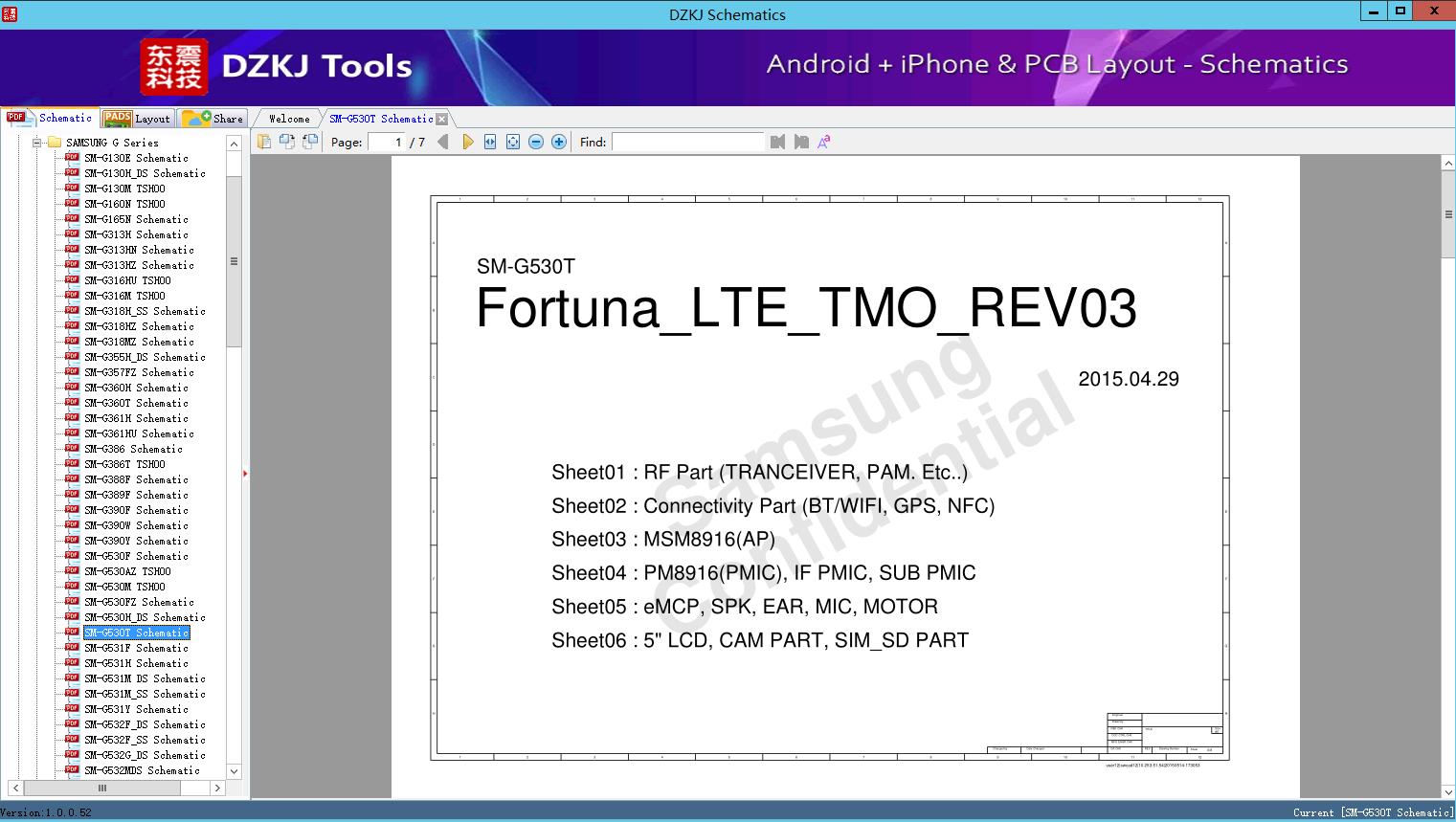Click PDF icon beside SM-G165N Schematic
Image resolution: width=1456 pixels, height=822 pixels.
click(72, 219)
